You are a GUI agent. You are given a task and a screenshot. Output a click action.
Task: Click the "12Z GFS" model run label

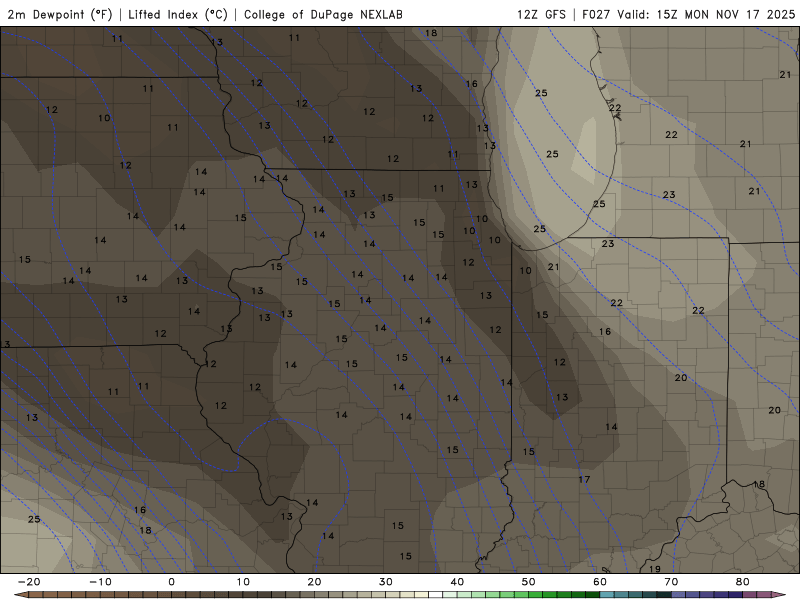[x=541, y=14]
